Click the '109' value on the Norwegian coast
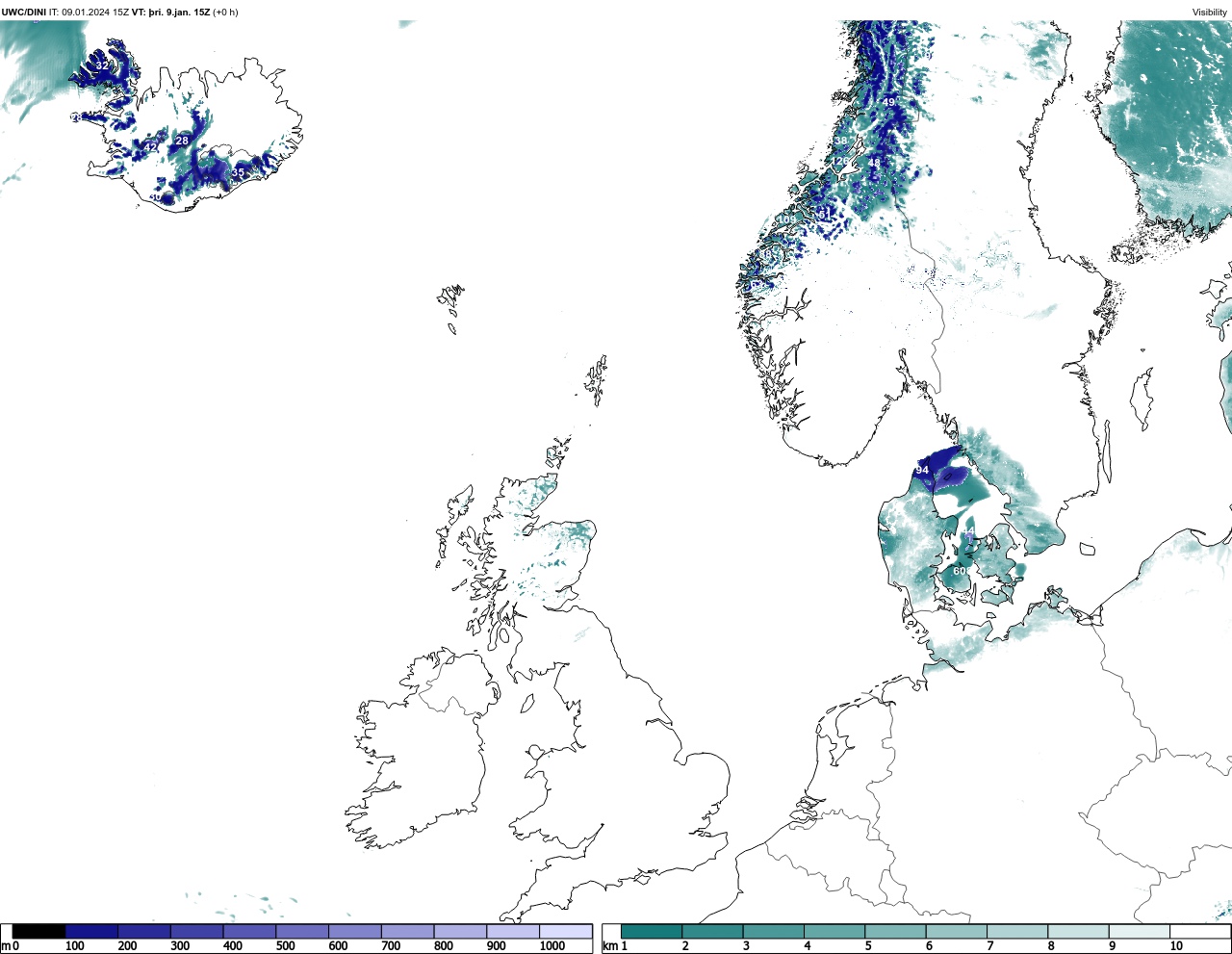The width and height of the screenshot is (1232, 954). coord(787,219)
